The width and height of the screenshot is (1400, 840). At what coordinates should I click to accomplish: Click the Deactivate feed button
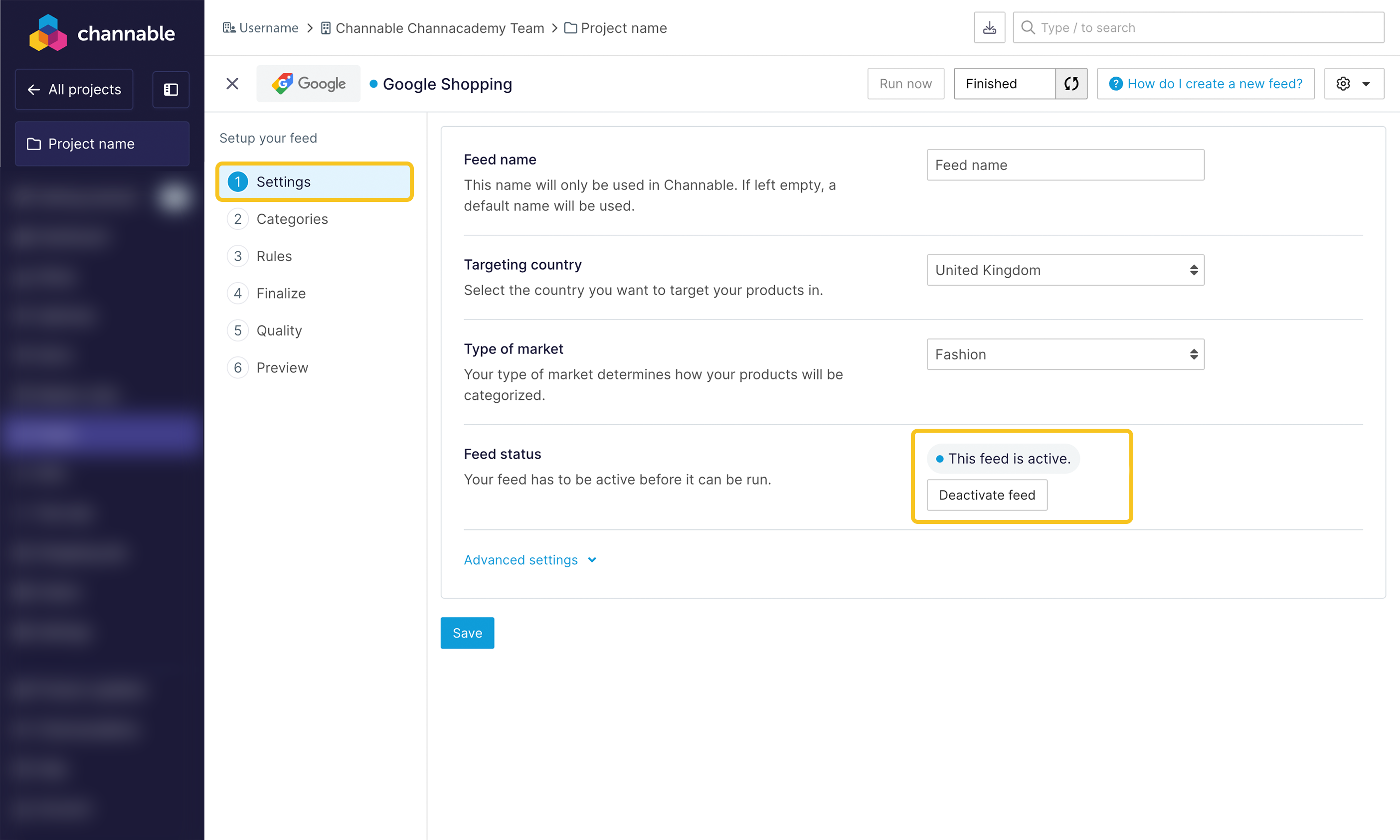click(987, 495)
